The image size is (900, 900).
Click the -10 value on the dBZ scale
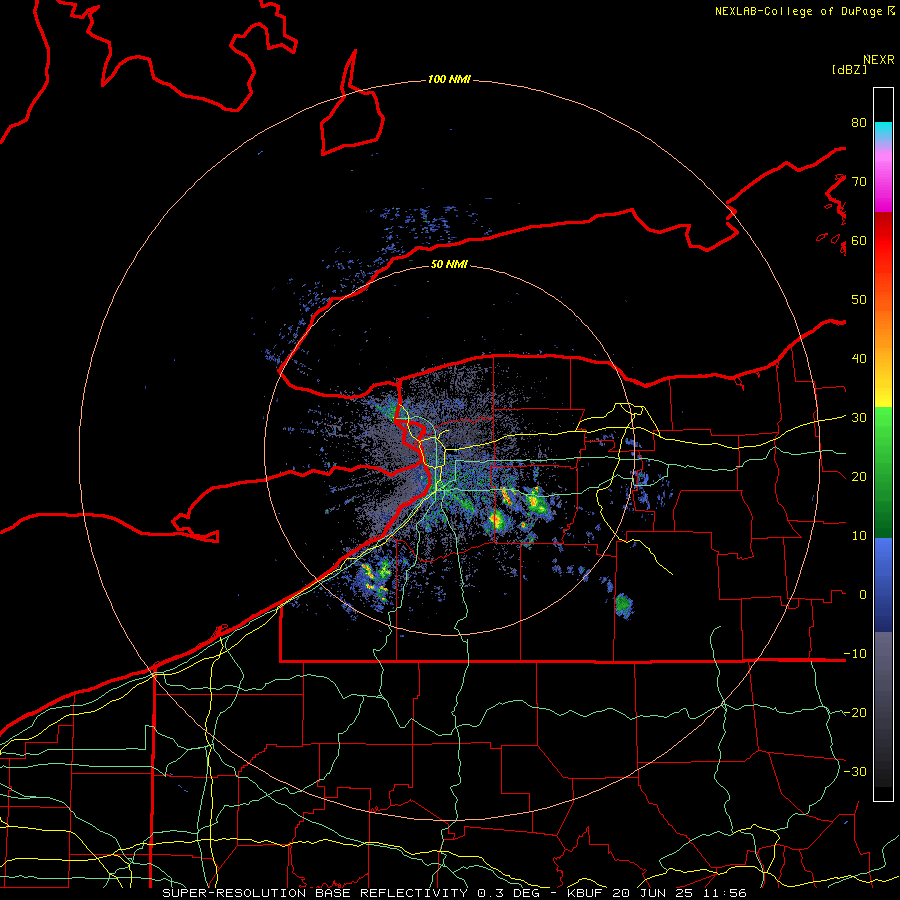coord(855,653)
